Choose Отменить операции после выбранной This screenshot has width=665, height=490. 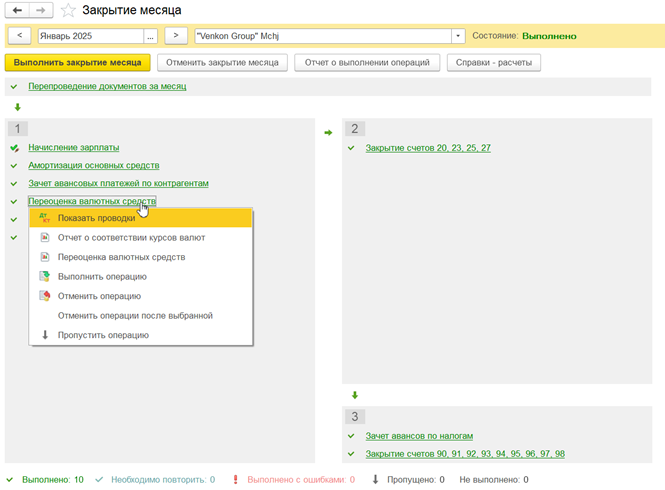coord(135,316)
